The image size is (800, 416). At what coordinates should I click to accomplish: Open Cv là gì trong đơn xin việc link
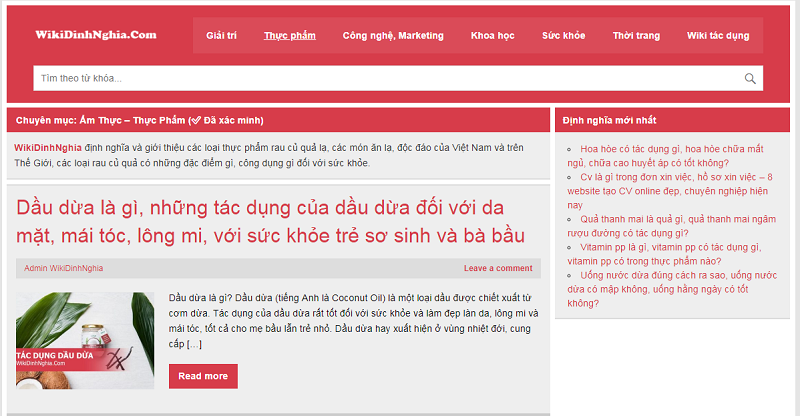point(669,191)
